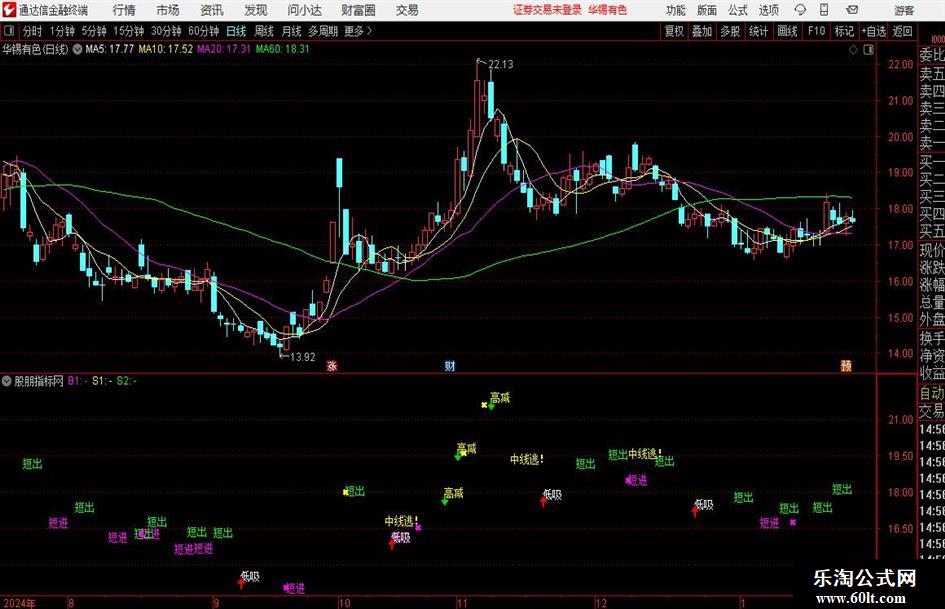Screen dimensions: 945x609
Task: Open the 功能 menu
Action: tap(676, 10)
